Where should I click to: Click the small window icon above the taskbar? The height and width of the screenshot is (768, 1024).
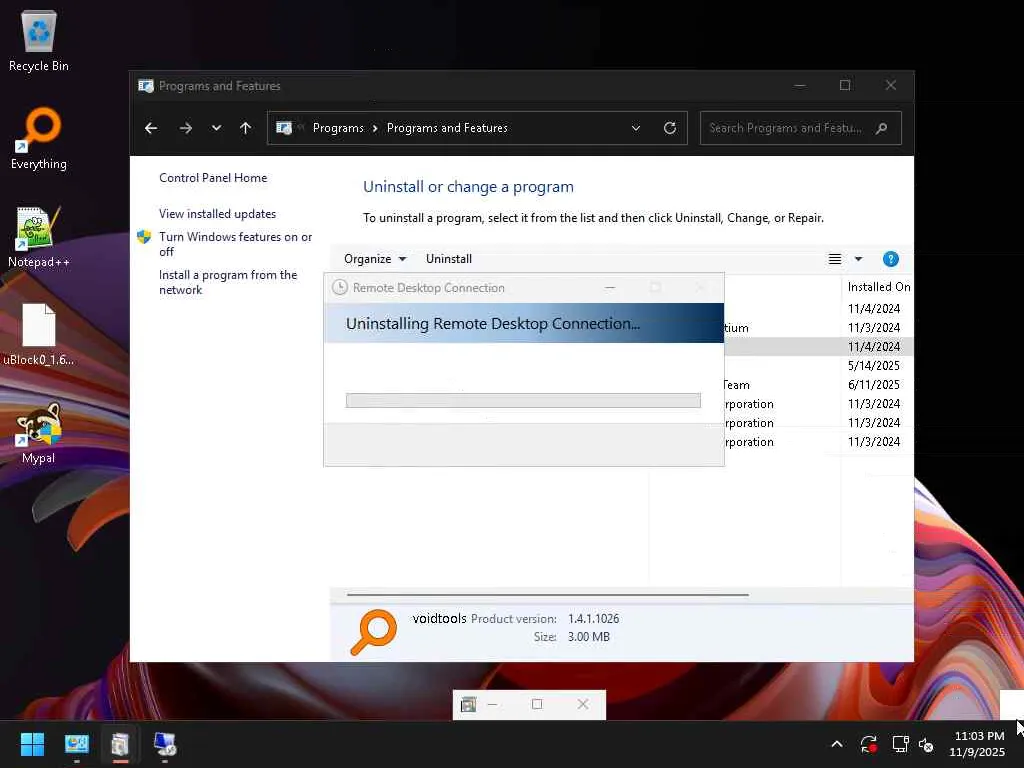tap(468, 704)
